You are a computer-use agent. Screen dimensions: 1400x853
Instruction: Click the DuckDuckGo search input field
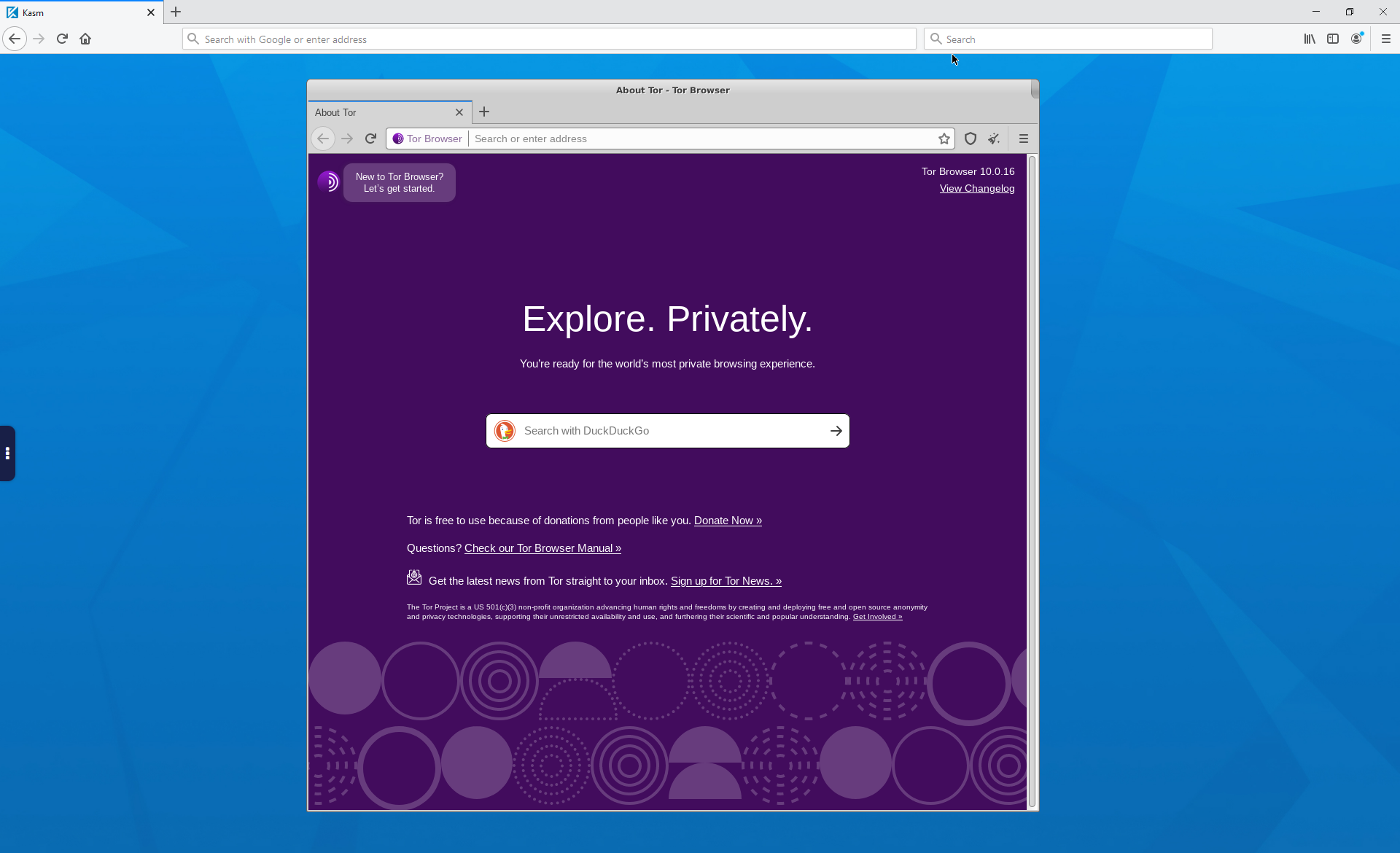pos(667,430)
